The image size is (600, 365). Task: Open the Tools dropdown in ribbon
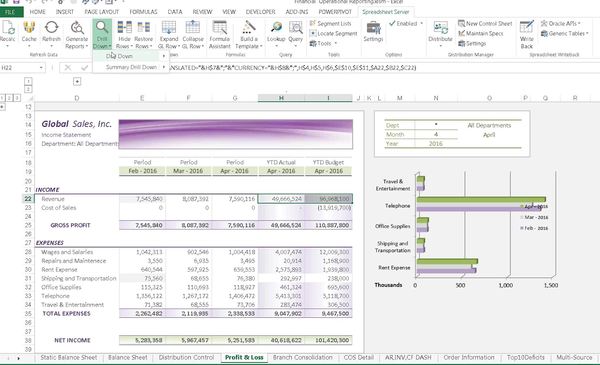click(x=323, y=43)
